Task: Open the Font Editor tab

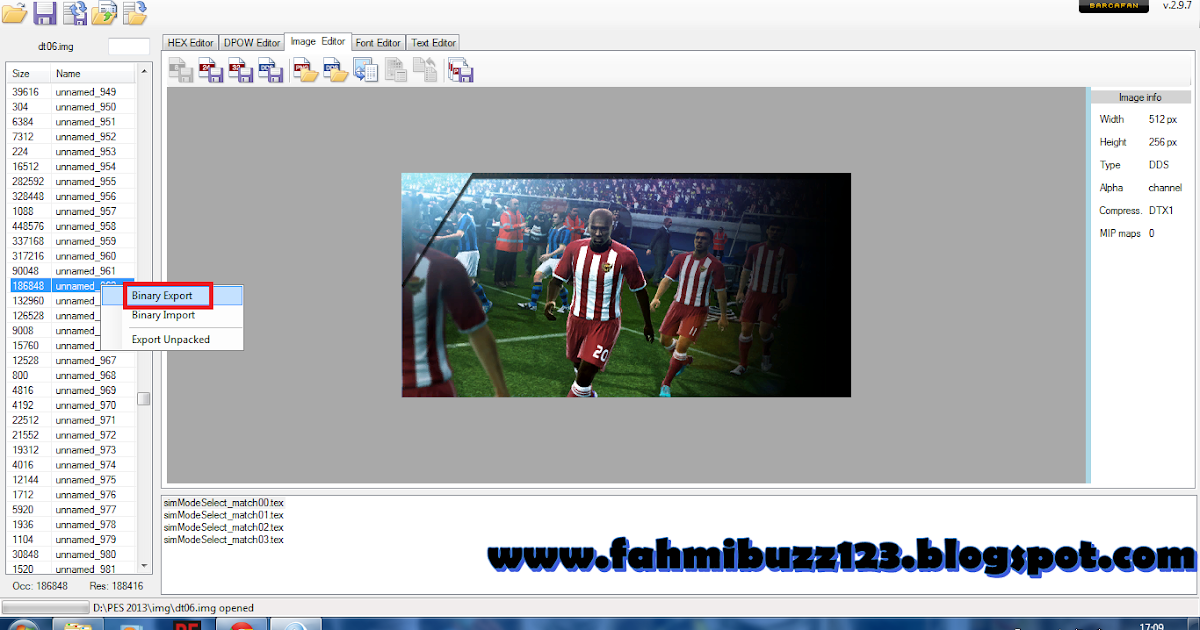Action: (x=378, y=43)
